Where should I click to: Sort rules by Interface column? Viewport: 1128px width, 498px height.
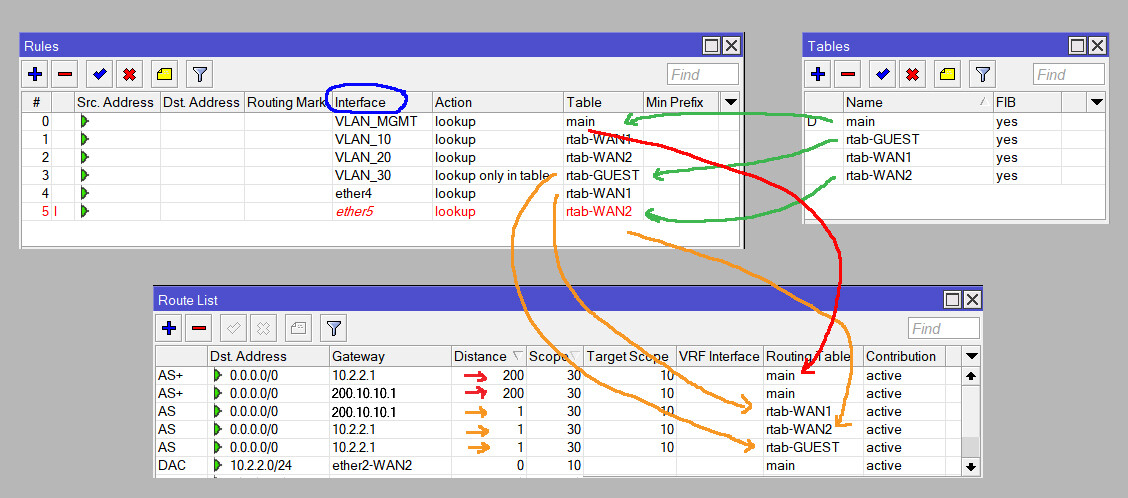click(382, 103)
